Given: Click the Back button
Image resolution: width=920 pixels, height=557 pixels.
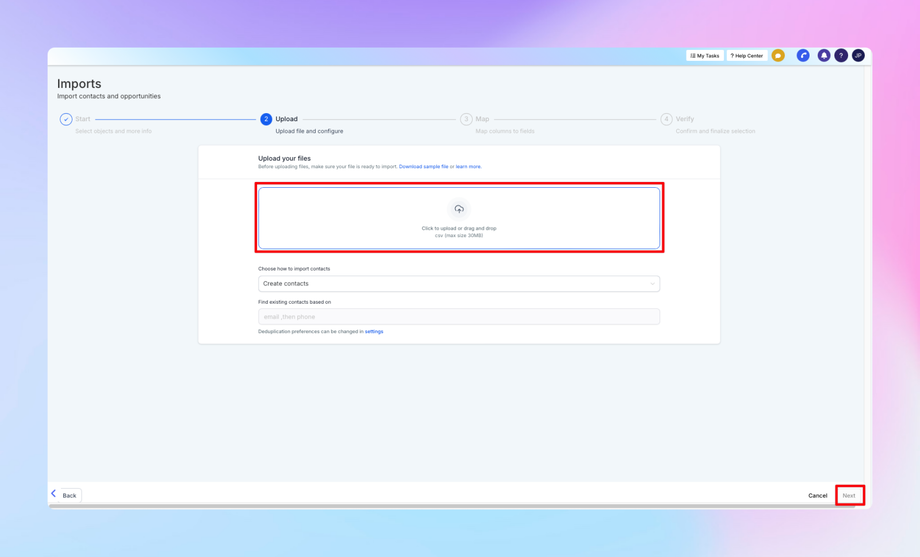Looking at the screenshot, I should [x=69, y=495].
